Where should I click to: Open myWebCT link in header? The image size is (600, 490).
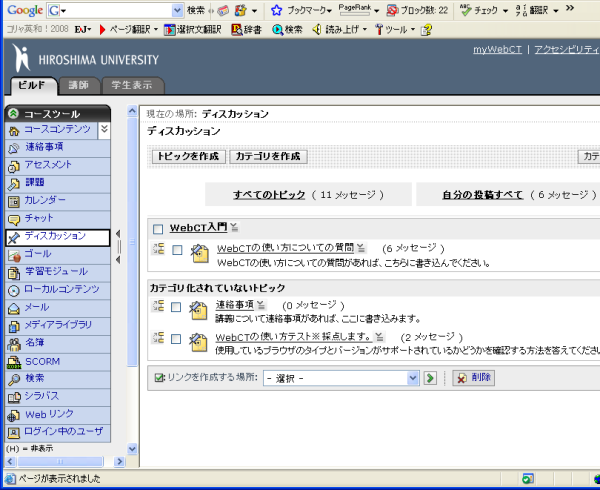pyautogui.click(x=497, y=49)
